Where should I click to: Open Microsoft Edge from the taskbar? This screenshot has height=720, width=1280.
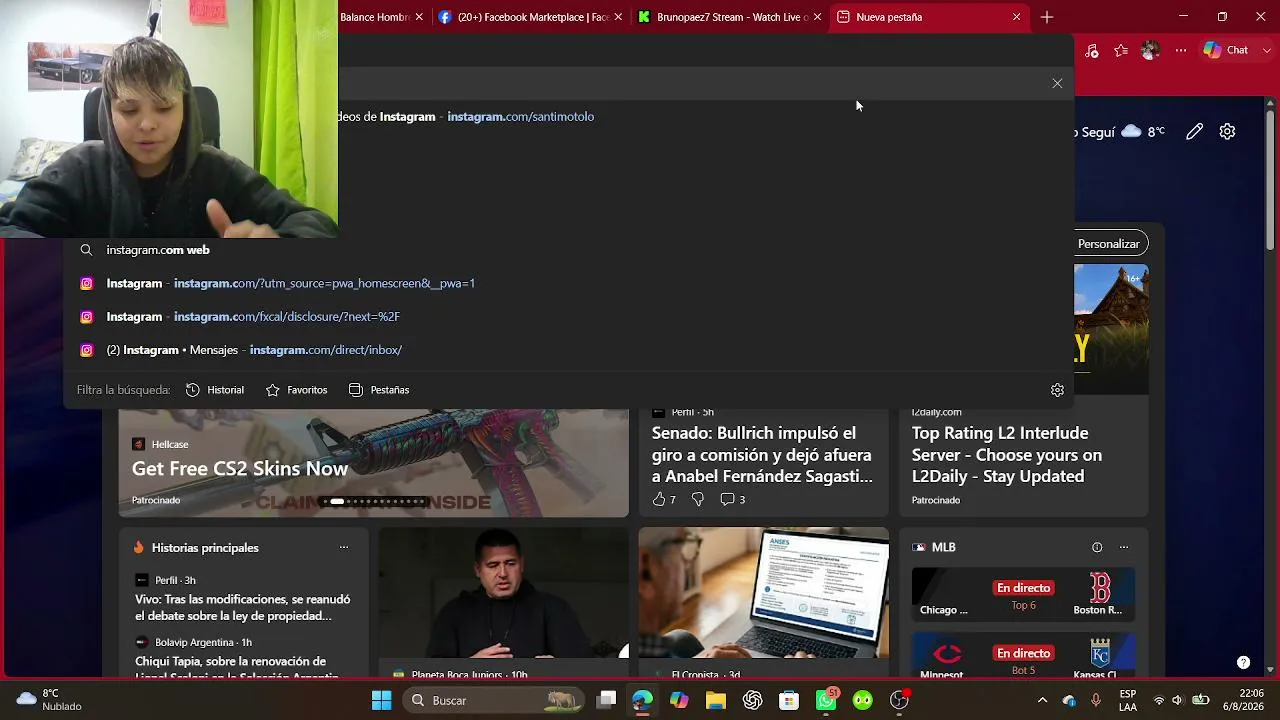coord(642,700)
